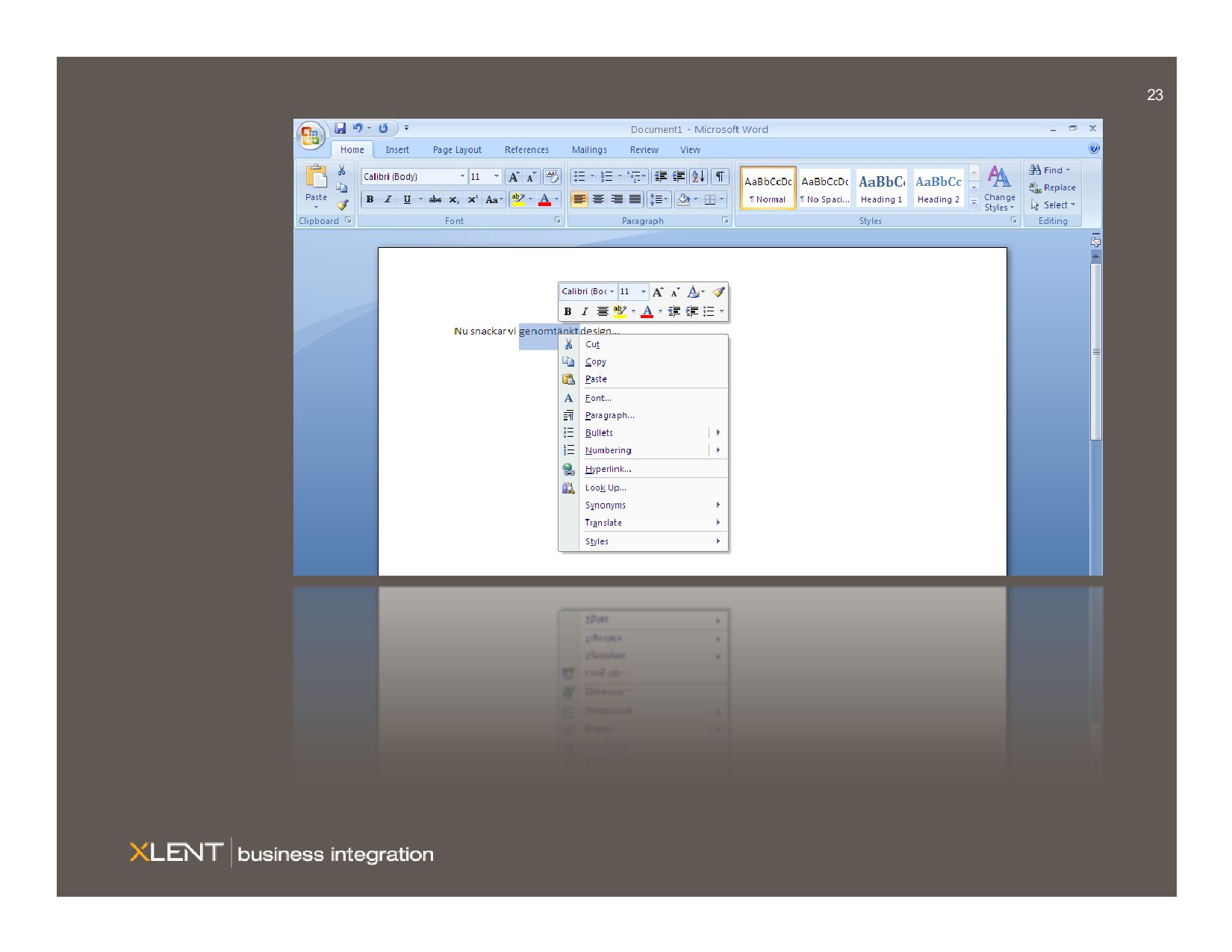Image resolution: width=1232 pixels, height=952 pixels.
Task: Click Increase Indent on the mini toolbar
Action: pos(692,311)
